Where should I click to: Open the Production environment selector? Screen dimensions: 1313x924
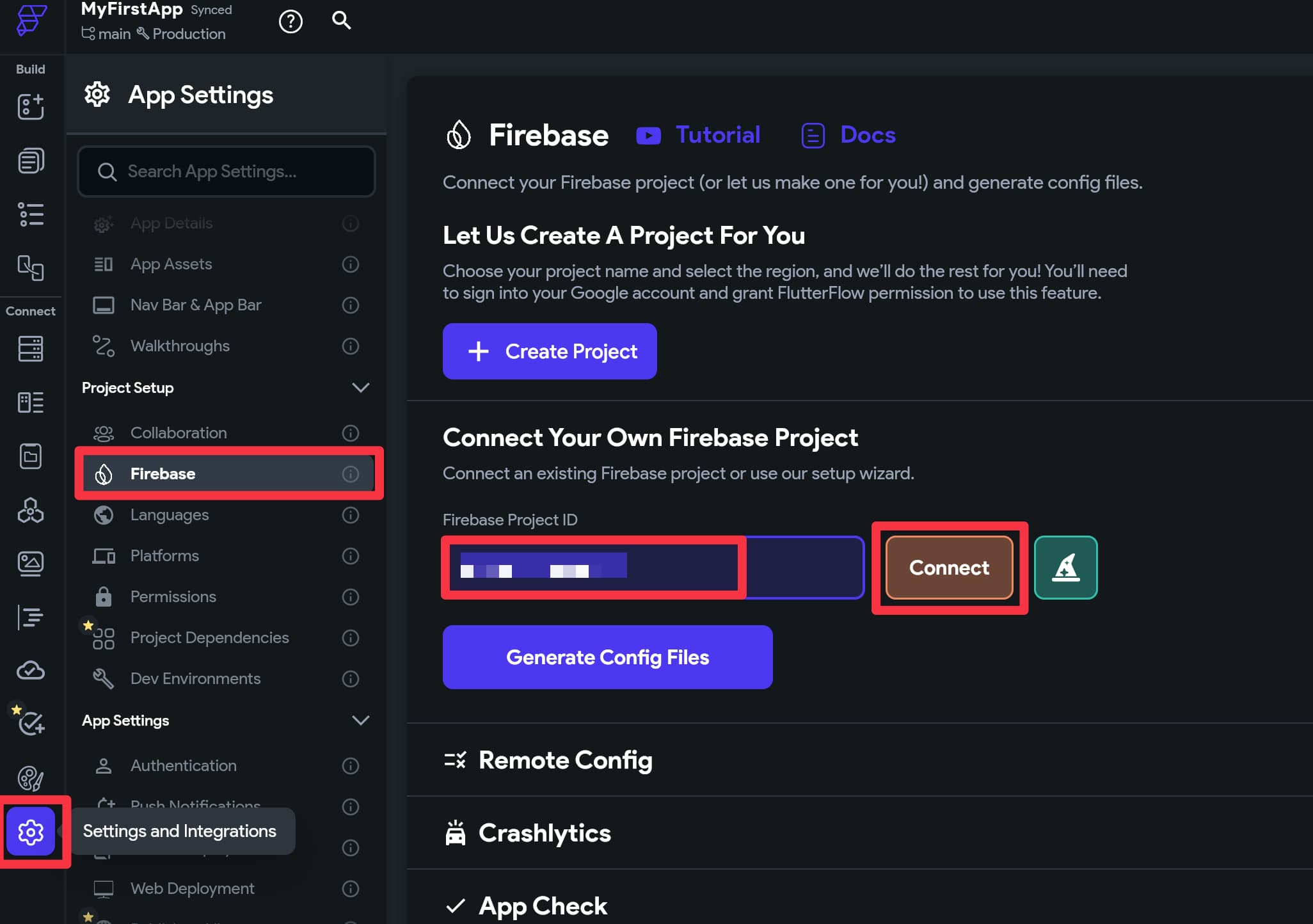pyautogui.click(x=181, y=34)
